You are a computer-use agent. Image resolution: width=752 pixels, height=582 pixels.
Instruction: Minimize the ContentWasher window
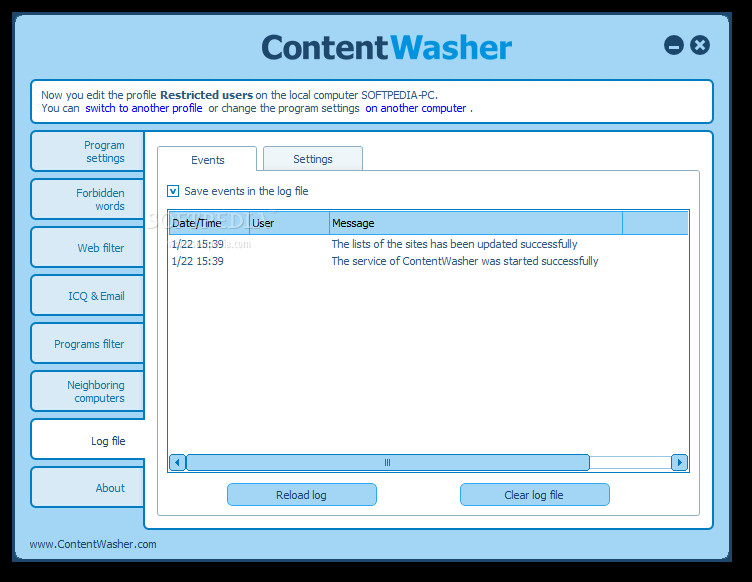pos(673,46)
